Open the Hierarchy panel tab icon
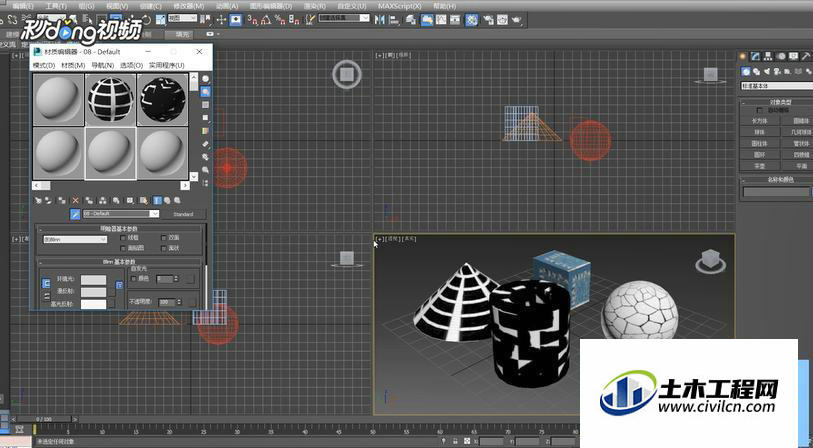Screen dimensions: 813x448 click(x=767, y=56)
